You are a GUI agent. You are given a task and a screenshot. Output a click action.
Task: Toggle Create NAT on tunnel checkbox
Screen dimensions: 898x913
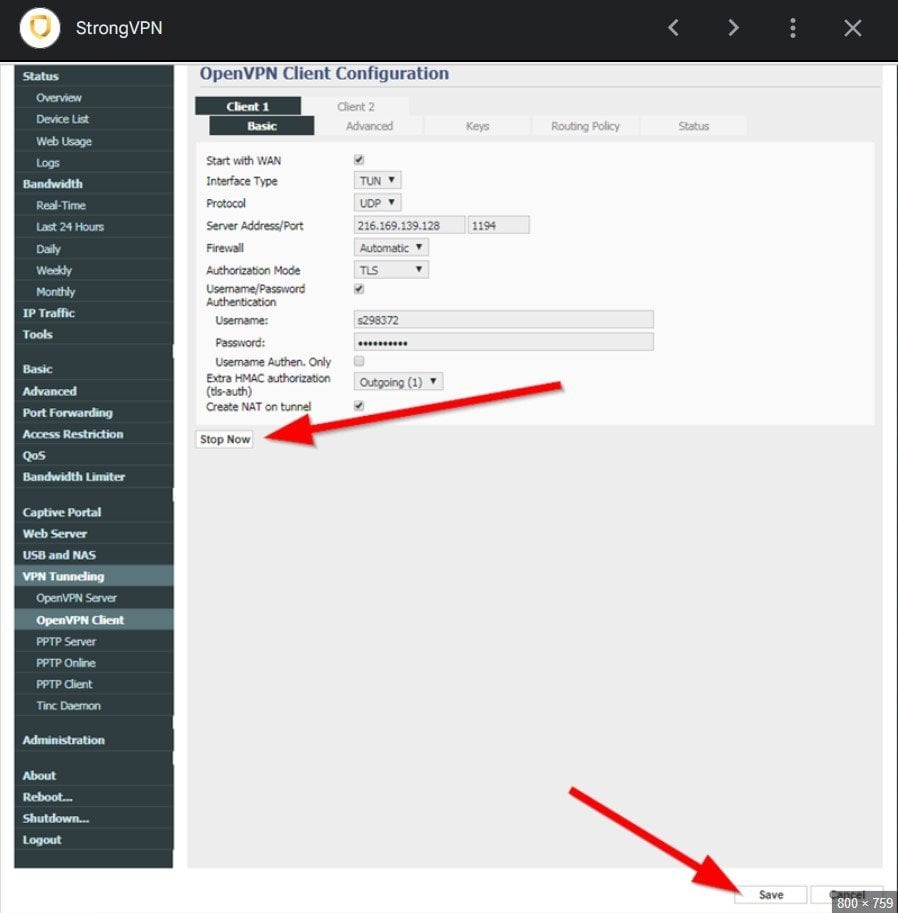tap(359, 406)
